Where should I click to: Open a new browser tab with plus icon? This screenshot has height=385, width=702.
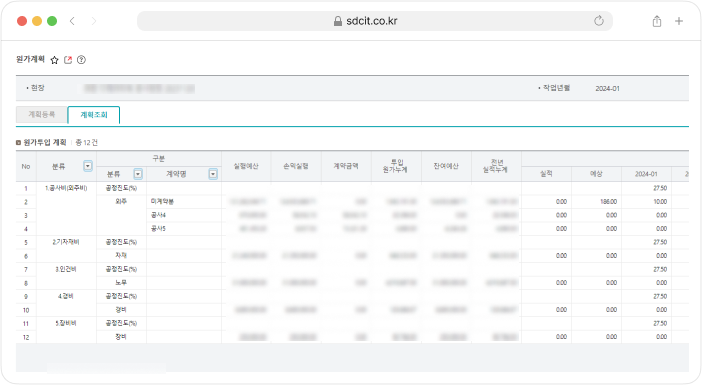(x=679, y=21)
